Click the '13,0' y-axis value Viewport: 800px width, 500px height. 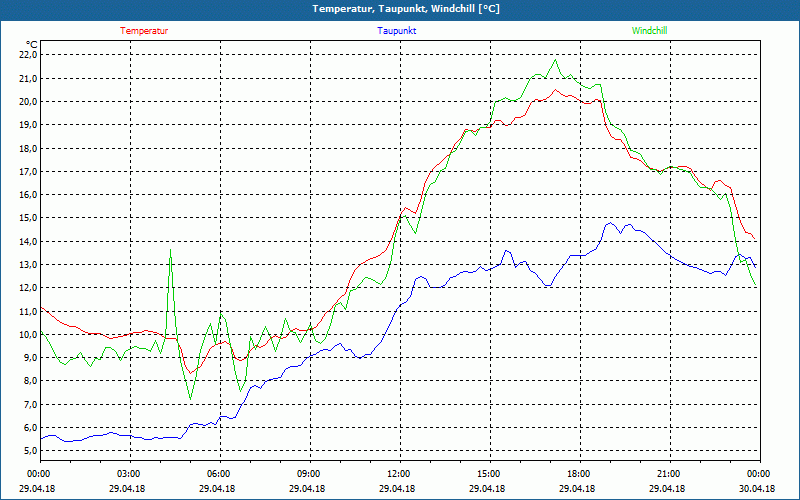point(28,264)
